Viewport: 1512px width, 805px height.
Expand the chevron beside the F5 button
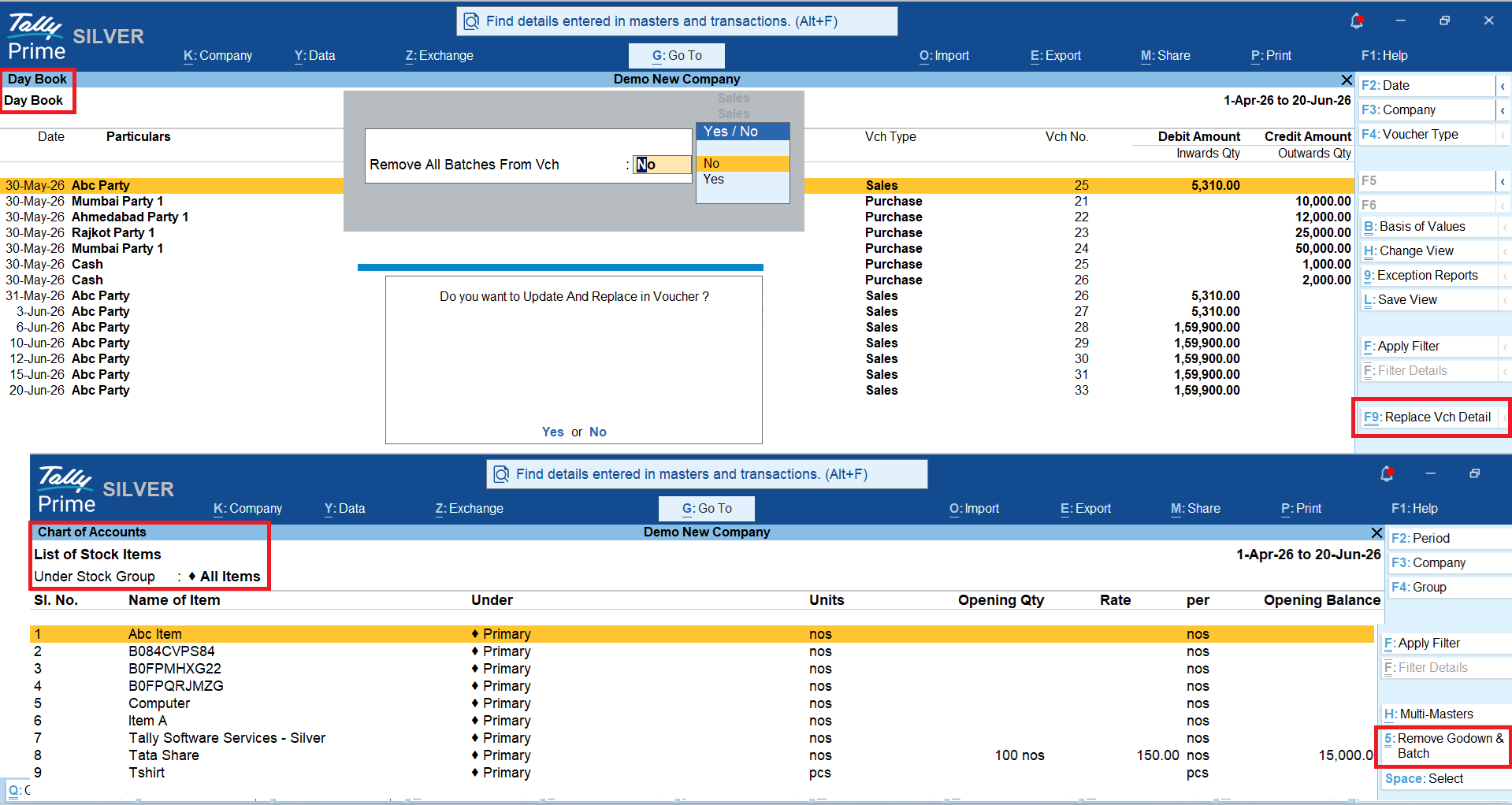[1503, 181]
